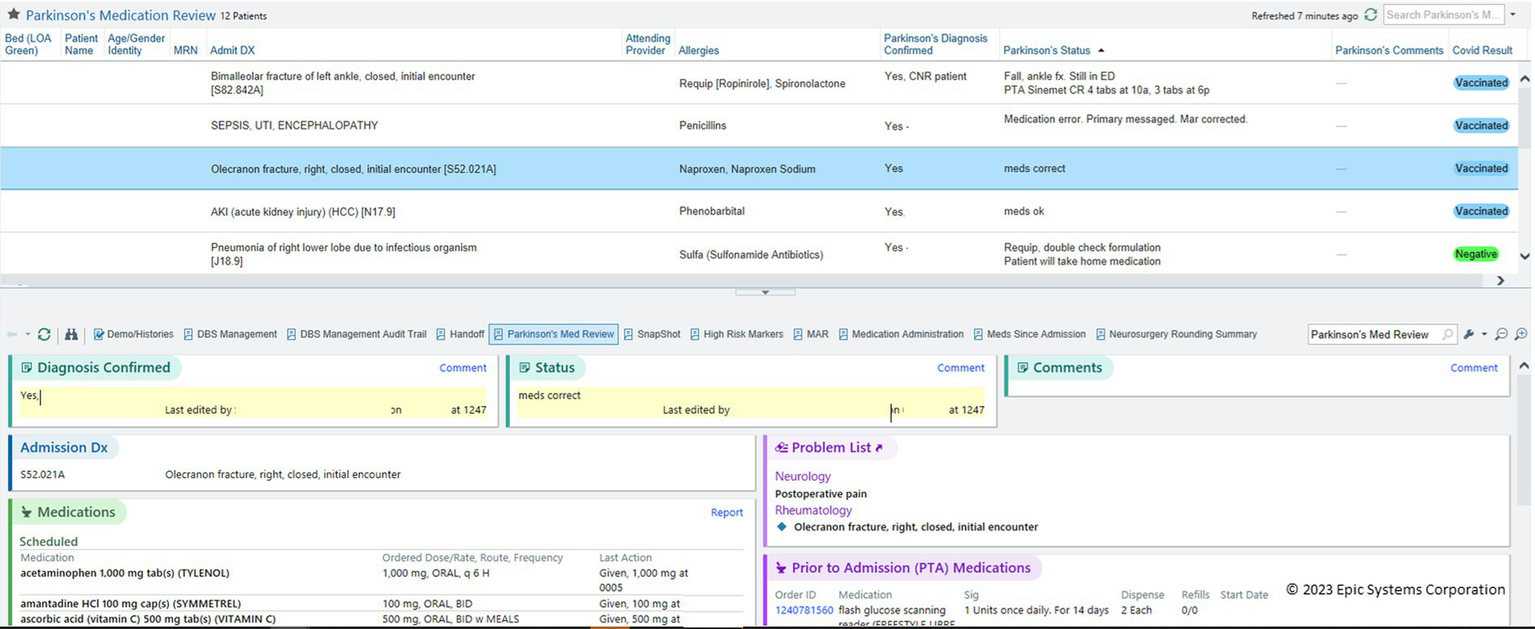The height and width of the screenshot is (629, 1535).
Task: Open the back-history dropdown arrow in toolbar
Action: [27, 334]
